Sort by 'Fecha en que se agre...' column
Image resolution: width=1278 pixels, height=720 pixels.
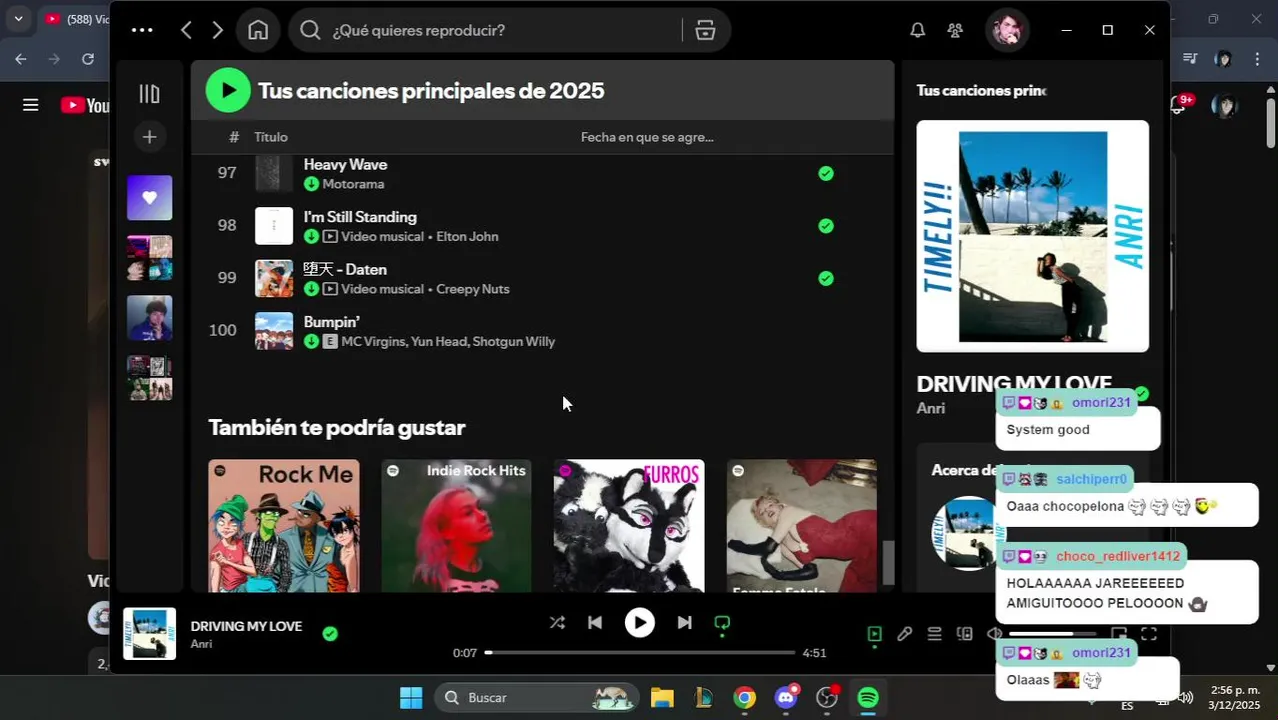coord(647,137)
